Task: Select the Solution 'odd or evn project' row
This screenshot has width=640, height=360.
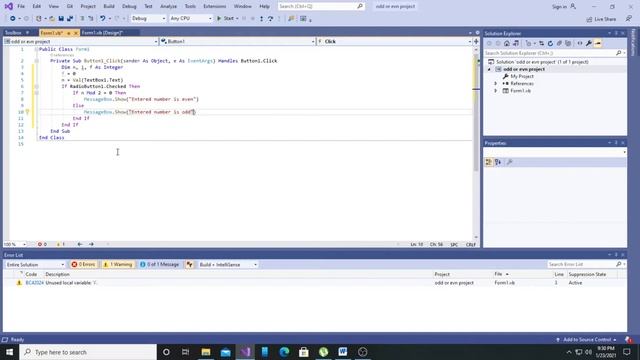Action: pos(542,62)
